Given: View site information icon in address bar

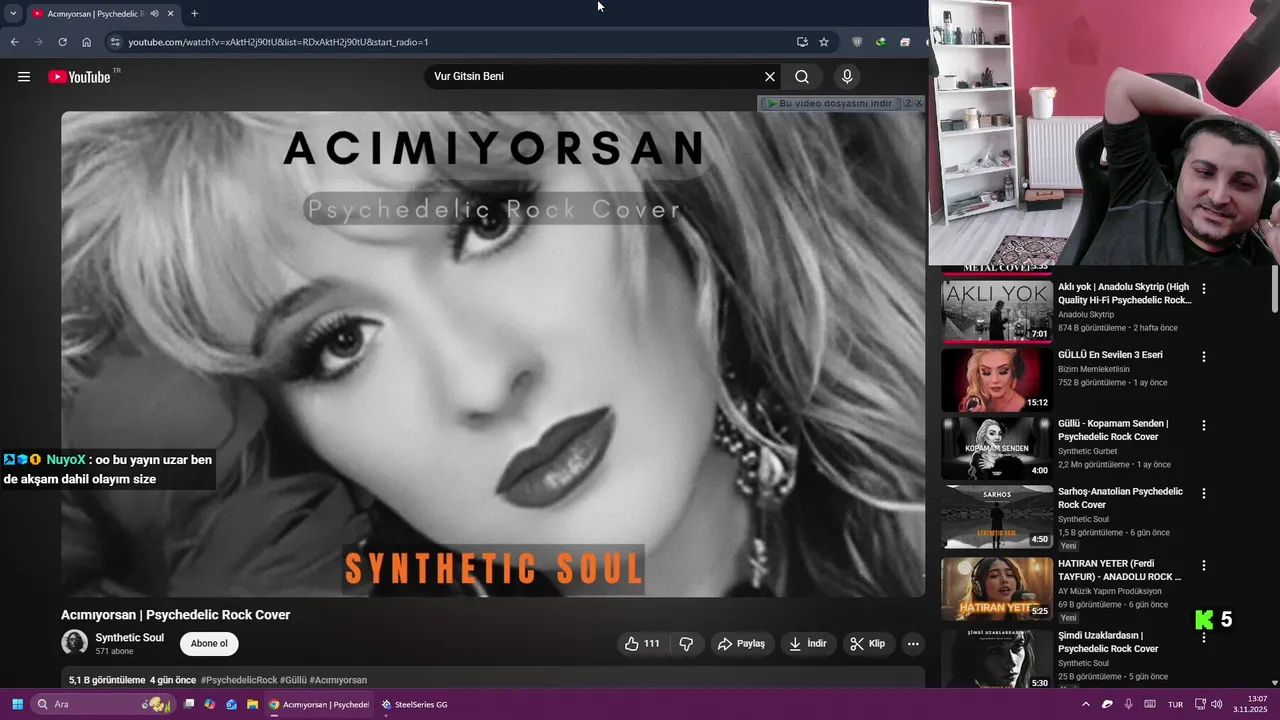Looking at the screenshot, I should point(115,42).
